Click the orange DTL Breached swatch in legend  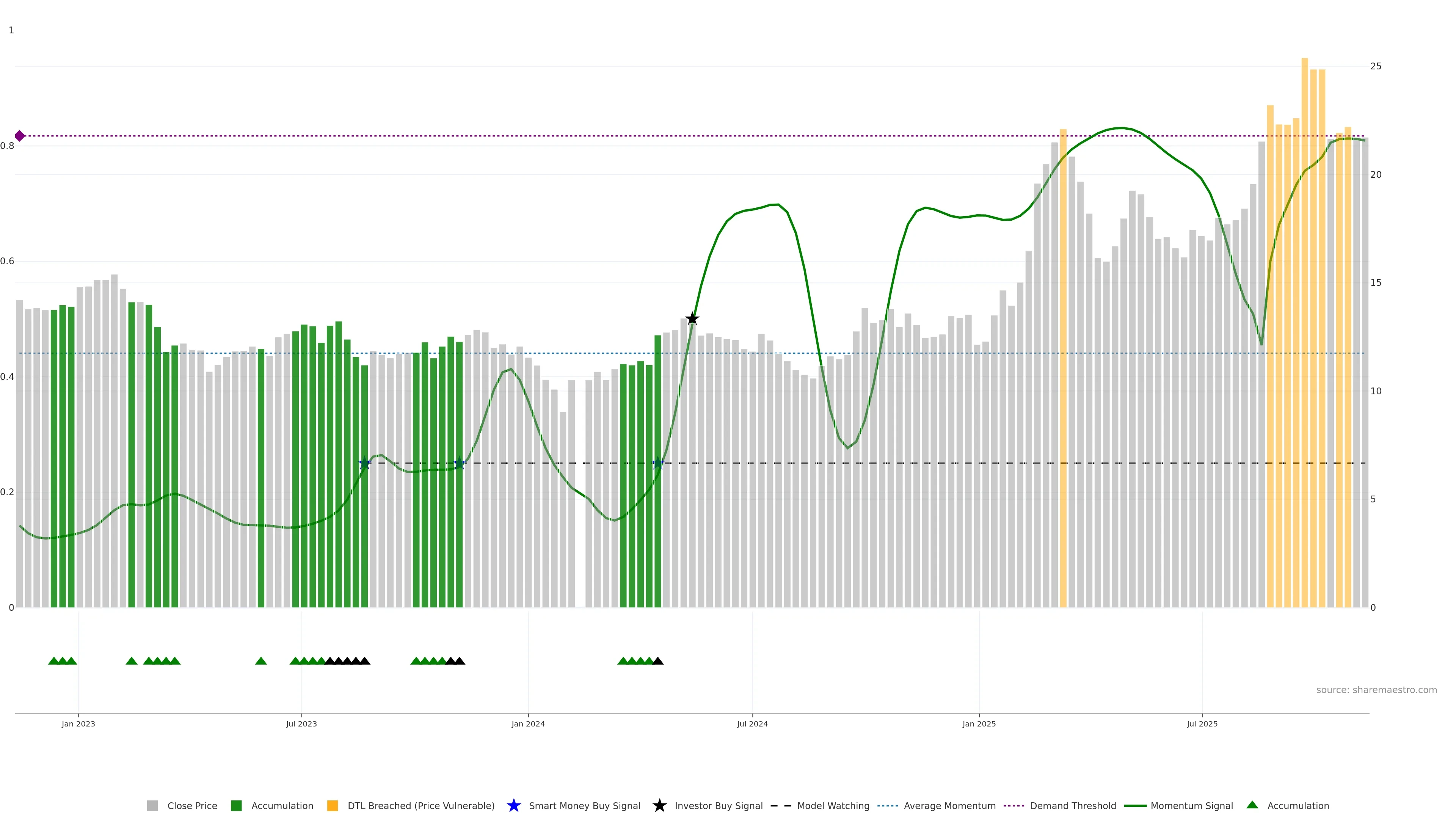[x=333, y=806]
